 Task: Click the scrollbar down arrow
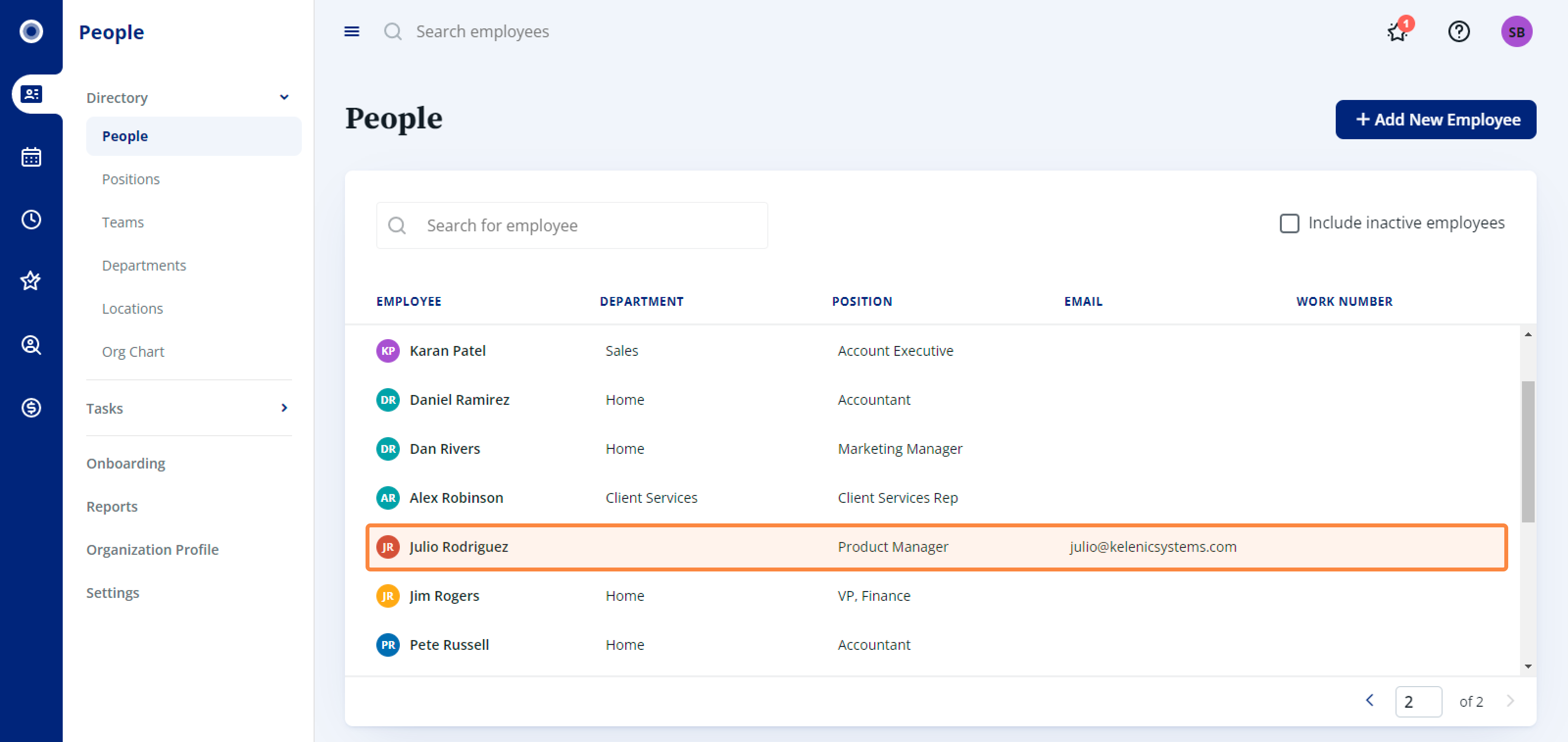tap(1528, 666)
